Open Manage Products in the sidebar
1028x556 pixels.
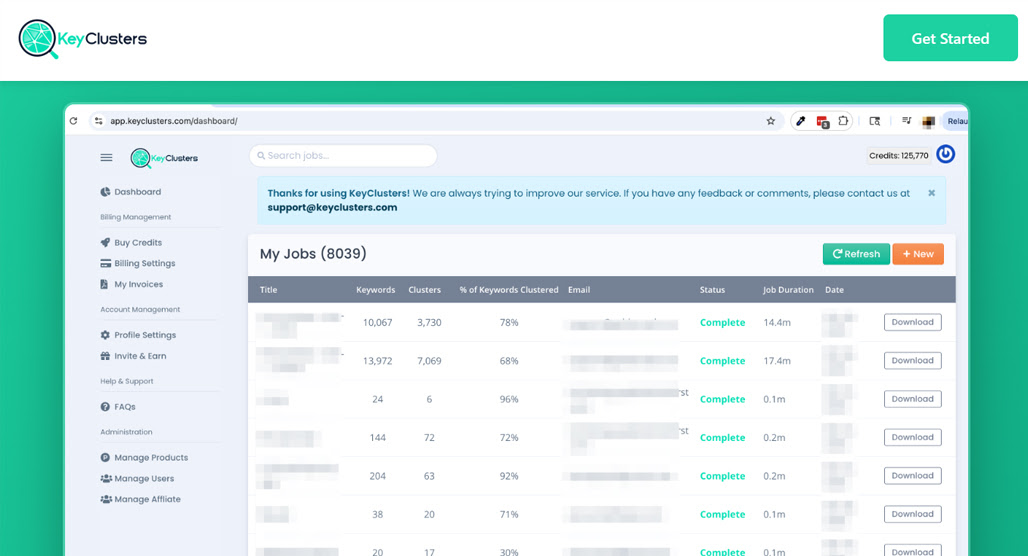(144, 457)
